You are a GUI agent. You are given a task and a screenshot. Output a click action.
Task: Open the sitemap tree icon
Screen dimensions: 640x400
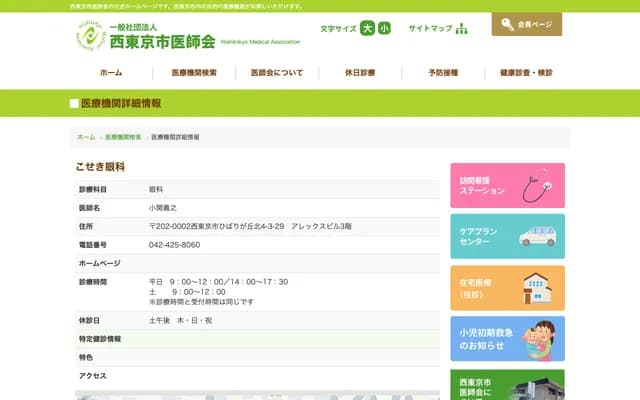pyautogui.click(x=461, y=28)
